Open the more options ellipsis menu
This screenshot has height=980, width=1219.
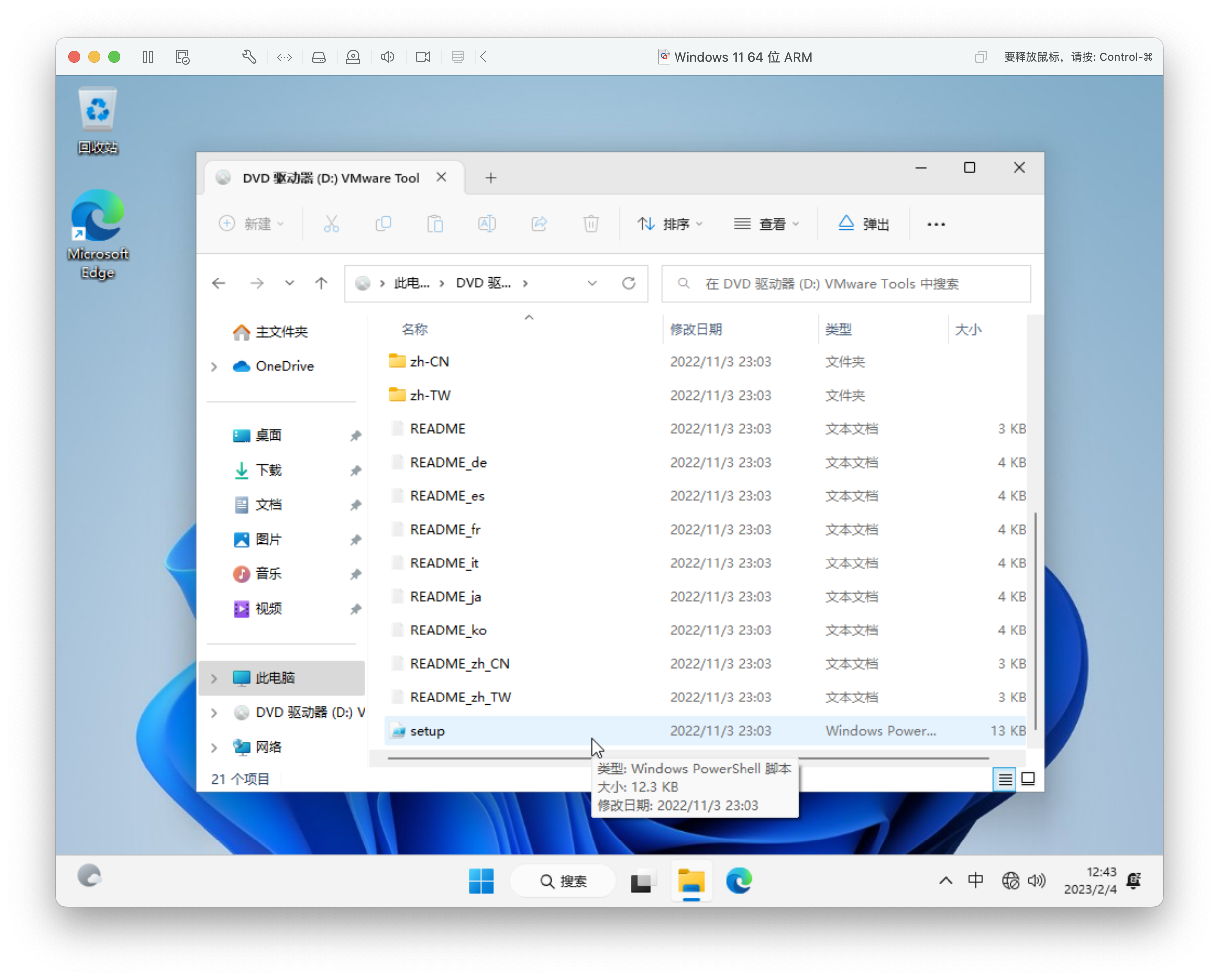[x=936, y=224]
